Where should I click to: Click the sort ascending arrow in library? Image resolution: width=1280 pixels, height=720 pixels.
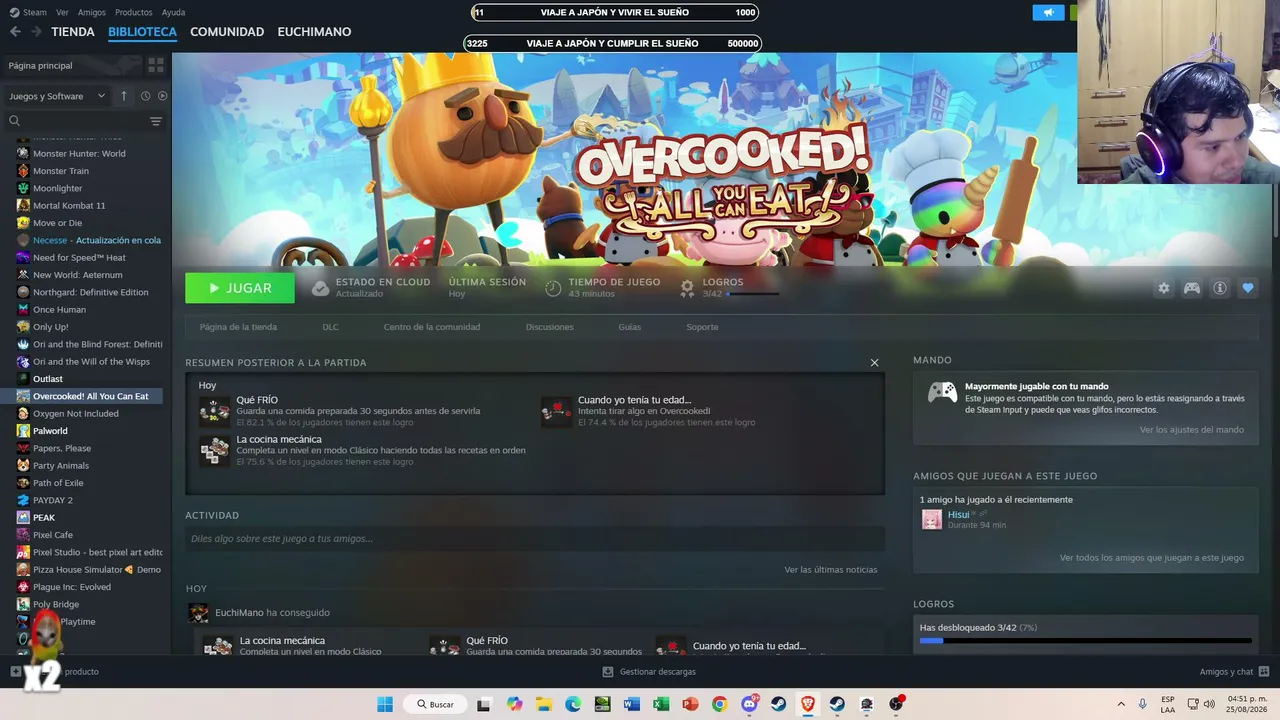click(x=124, y=96)
